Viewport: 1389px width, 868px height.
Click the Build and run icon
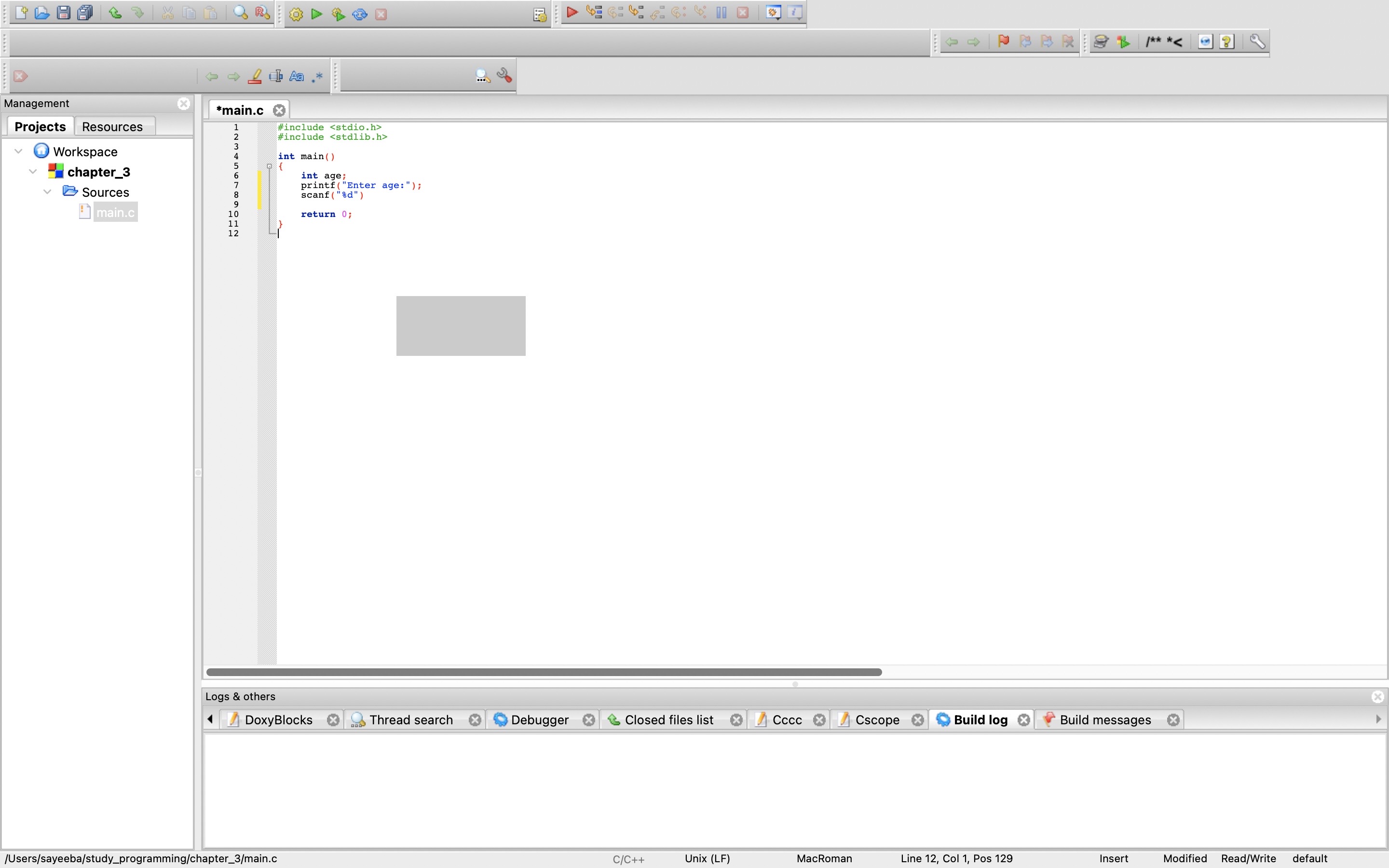tap(338, 14)
